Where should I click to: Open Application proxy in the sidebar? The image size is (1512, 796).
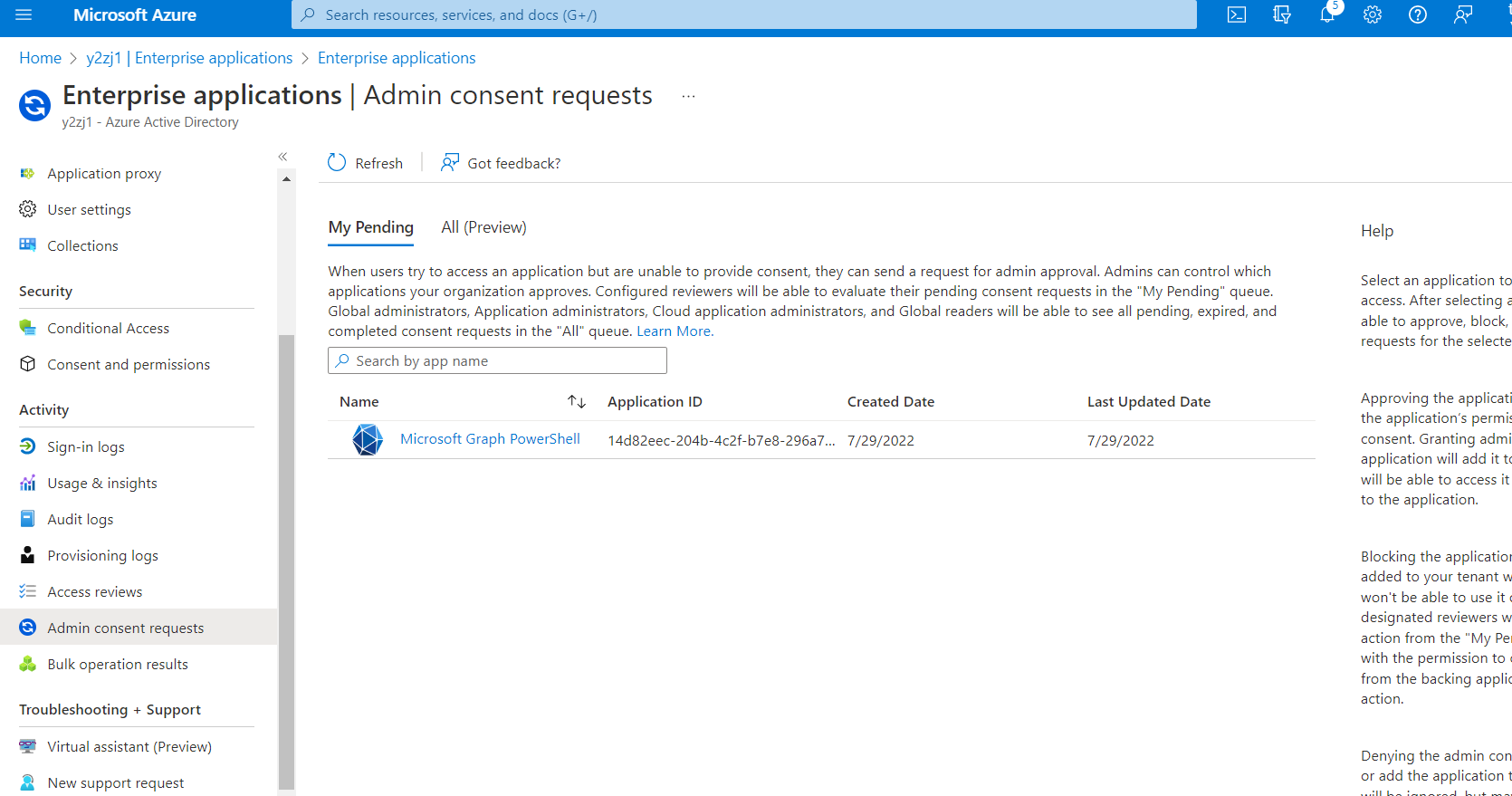pyautogui.click(x=104, y=173)
